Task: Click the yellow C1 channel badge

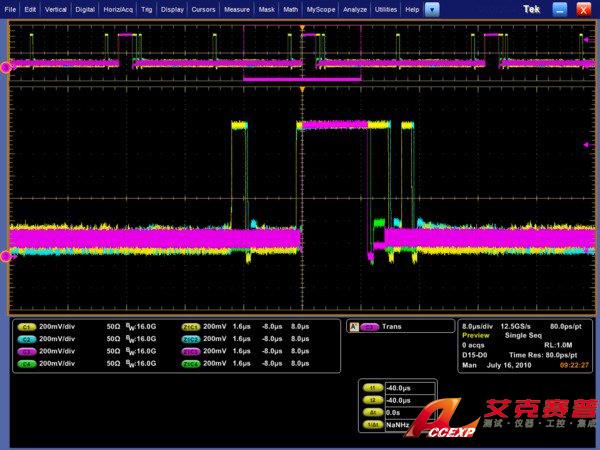Action: pos(26,326)
